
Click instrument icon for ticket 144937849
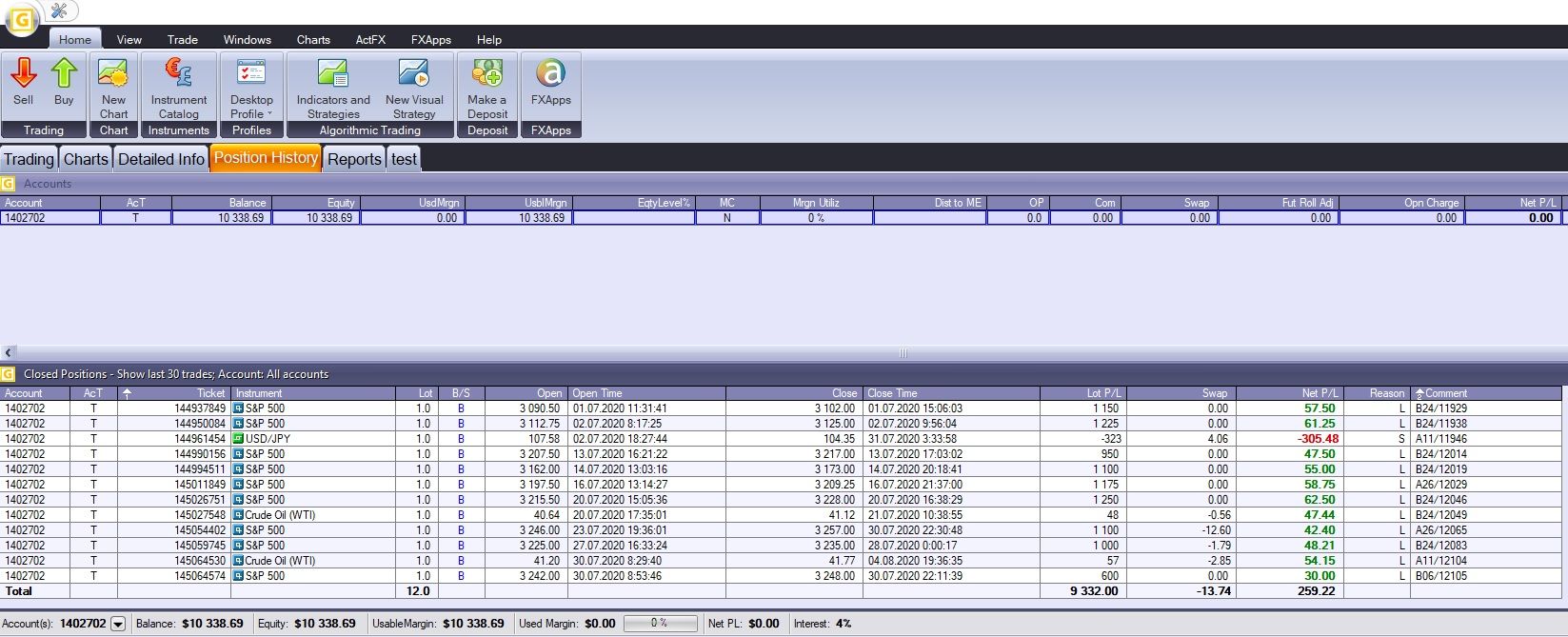pyautogui.click(x=239, y=408)
